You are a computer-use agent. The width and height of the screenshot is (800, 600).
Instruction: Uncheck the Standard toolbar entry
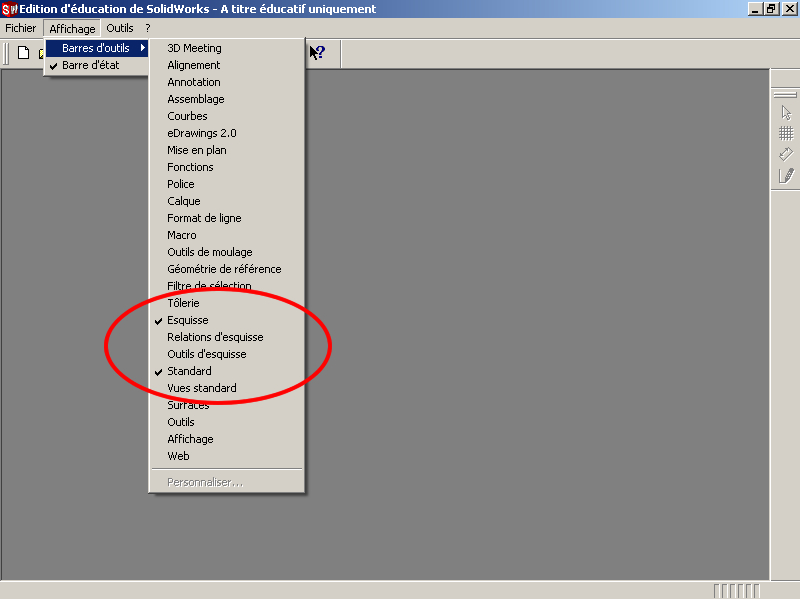[x=227, y=371]
